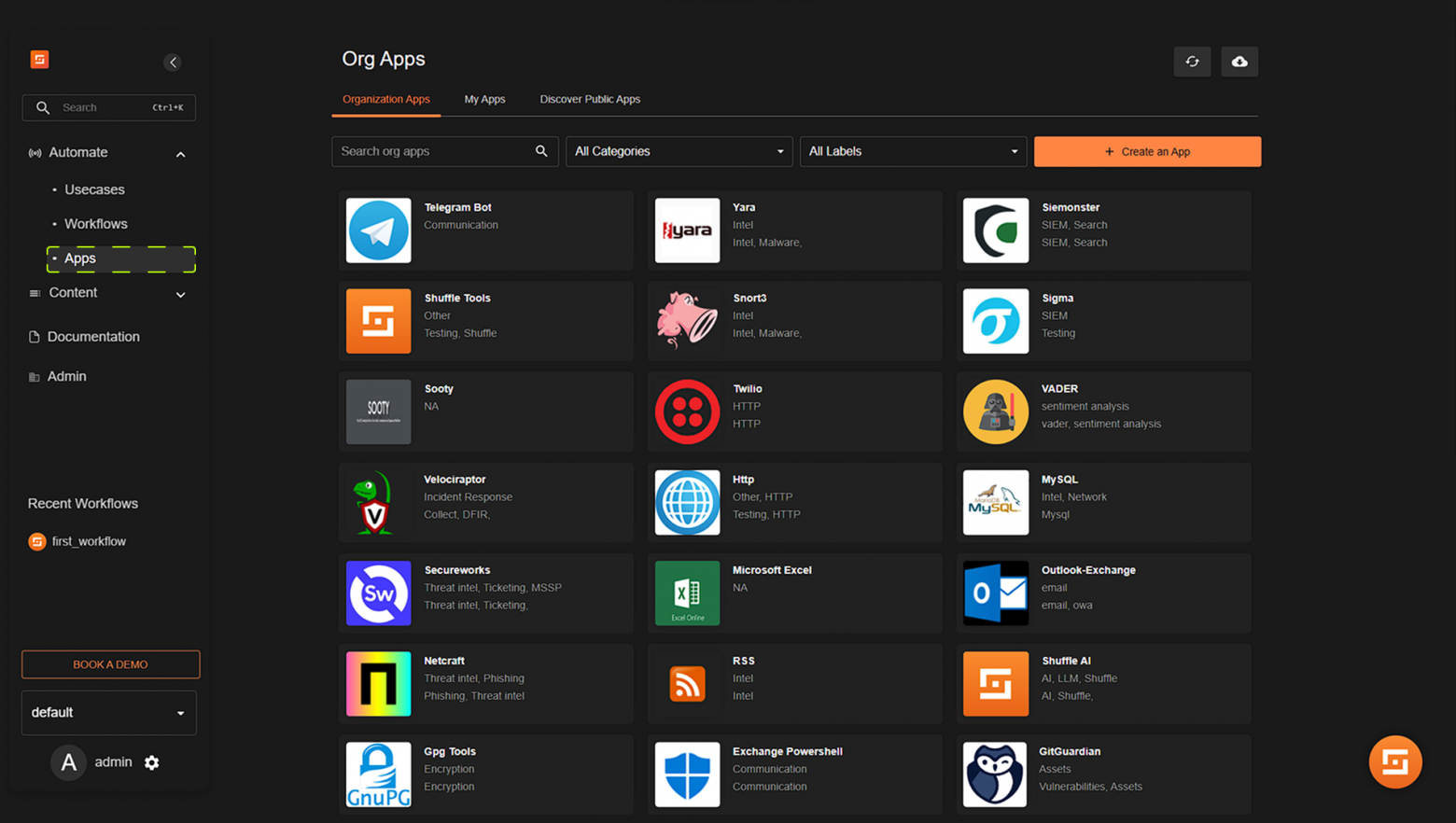1456x823 pixels.
Task: Open the Exchange Powershell shield icon
Action: point(687,774)
